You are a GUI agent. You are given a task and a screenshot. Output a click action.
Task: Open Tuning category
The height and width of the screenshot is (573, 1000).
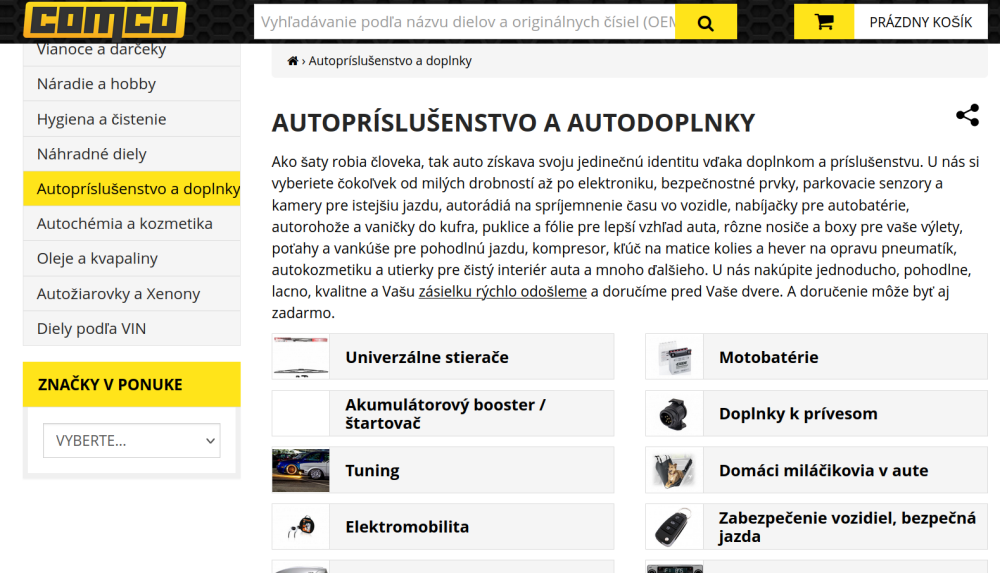443,470
